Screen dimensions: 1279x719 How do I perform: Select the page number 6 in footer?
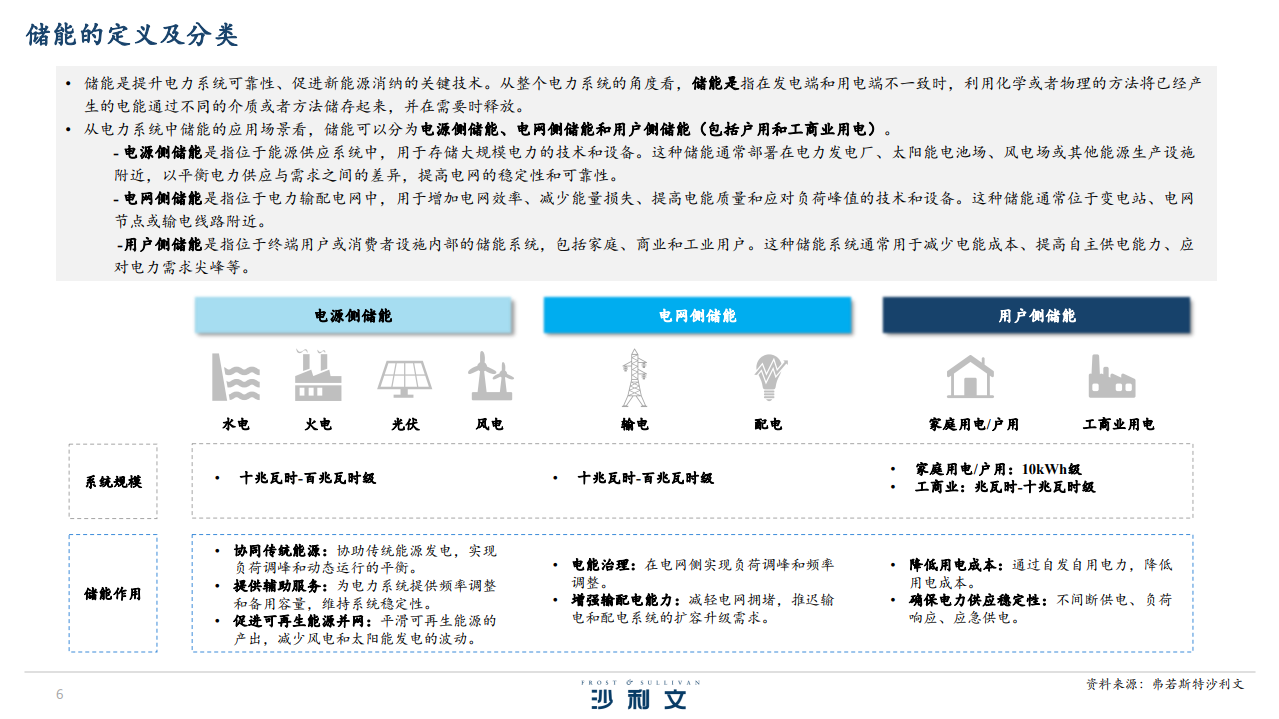pyautogui.click(x=60, y=695)
